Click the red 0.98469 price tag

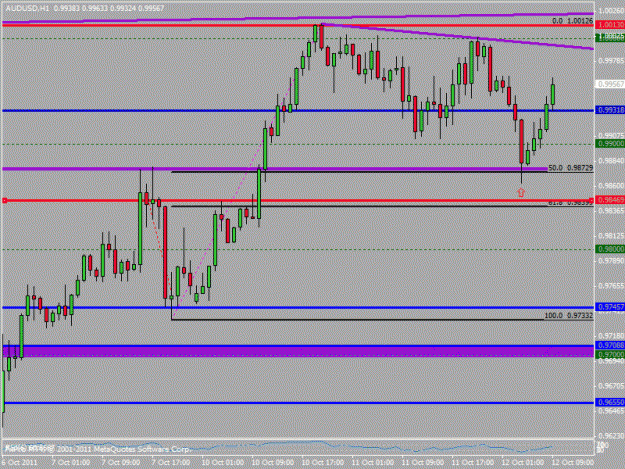[610, 200]
